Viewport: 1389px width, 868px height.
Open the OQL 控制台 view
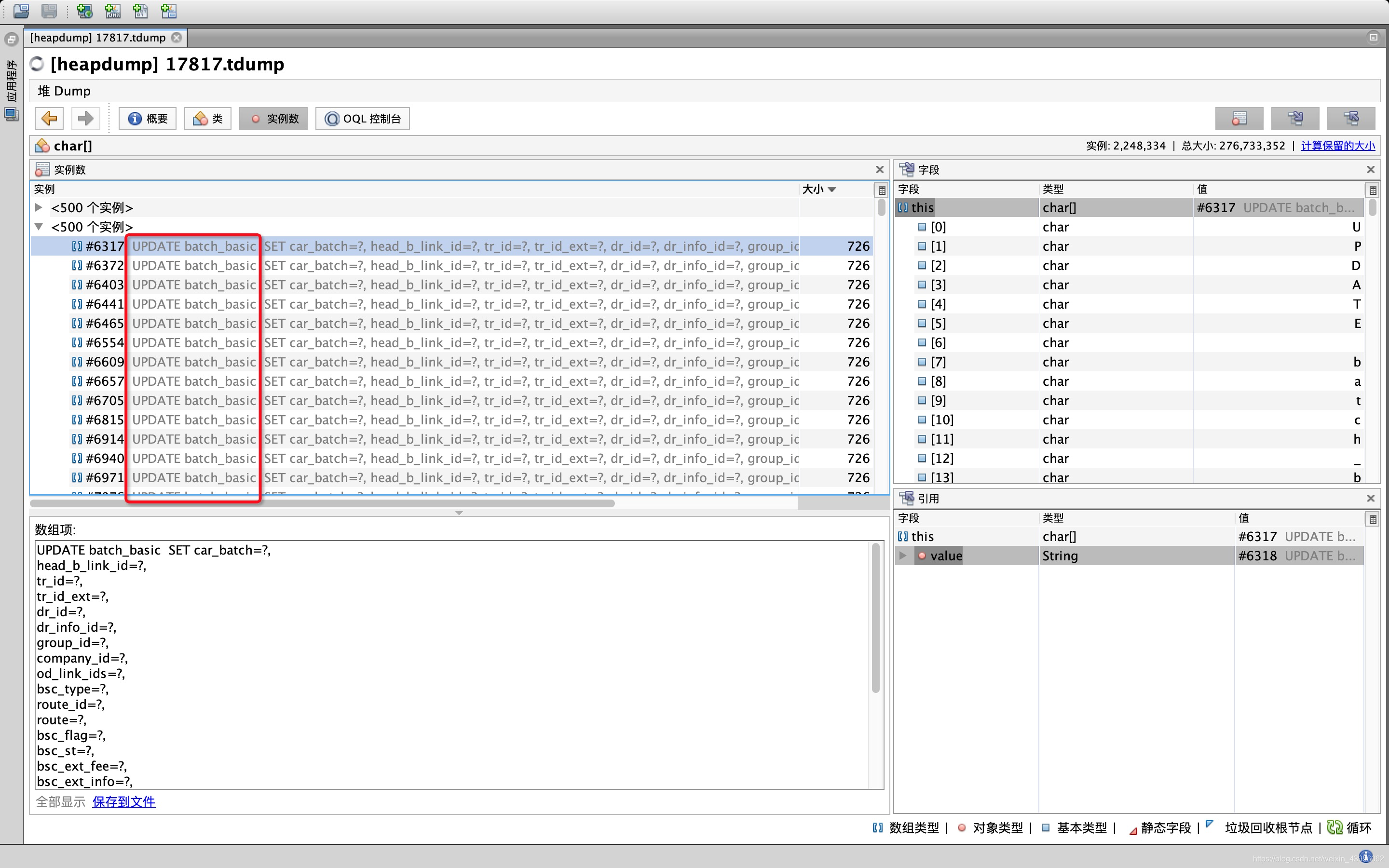(x=363, y=119)
